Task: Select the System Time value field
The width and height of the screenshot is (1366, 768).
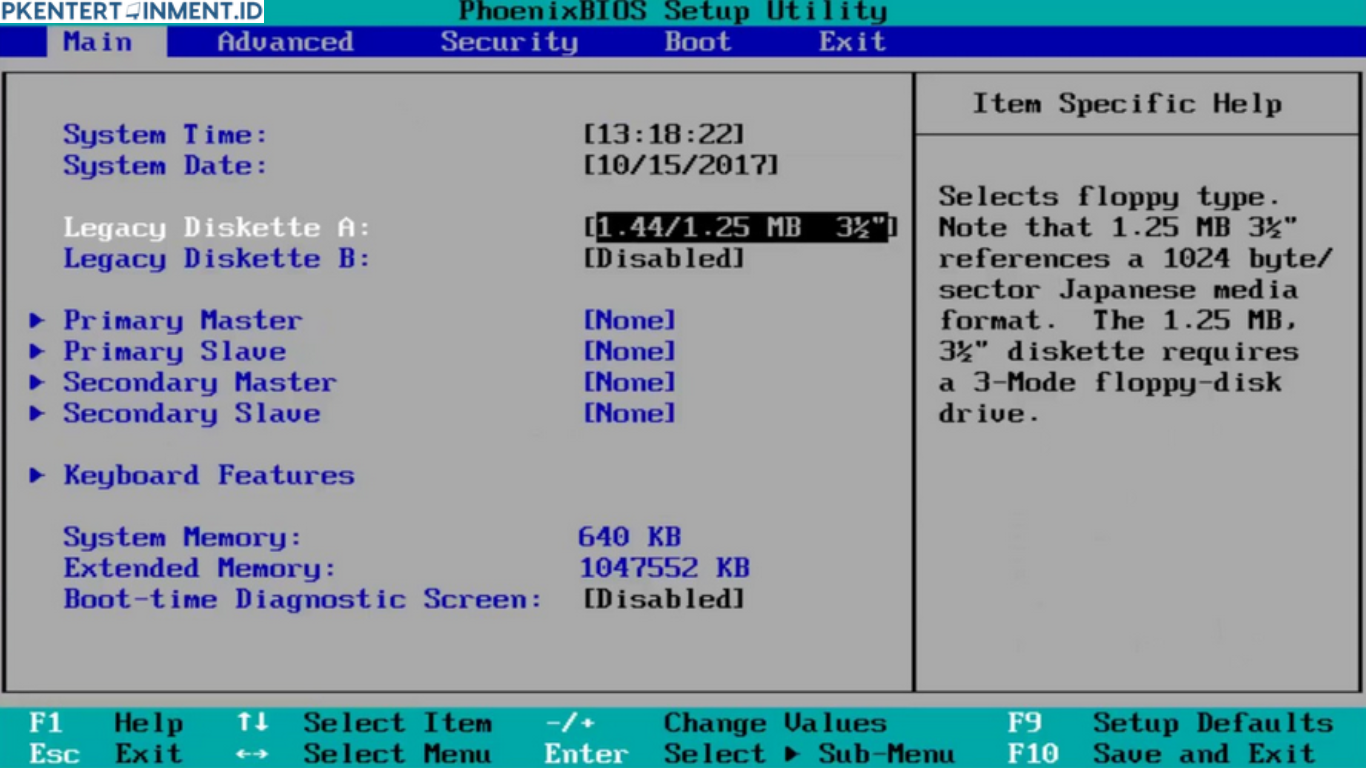Action: point(664,135)
